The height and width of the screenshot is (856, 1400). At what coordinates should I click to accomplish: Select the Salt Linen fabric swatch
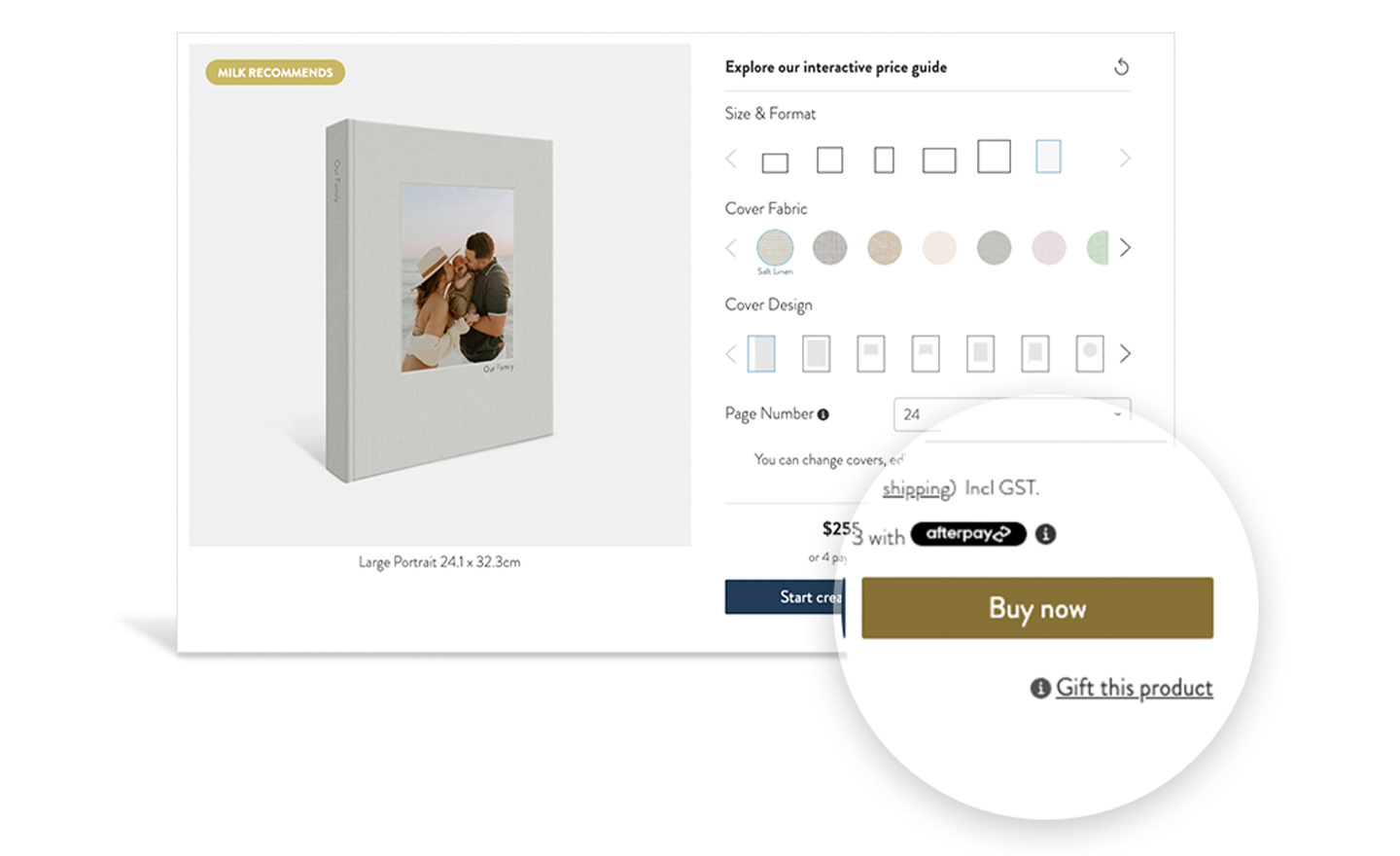coord(775,248)
